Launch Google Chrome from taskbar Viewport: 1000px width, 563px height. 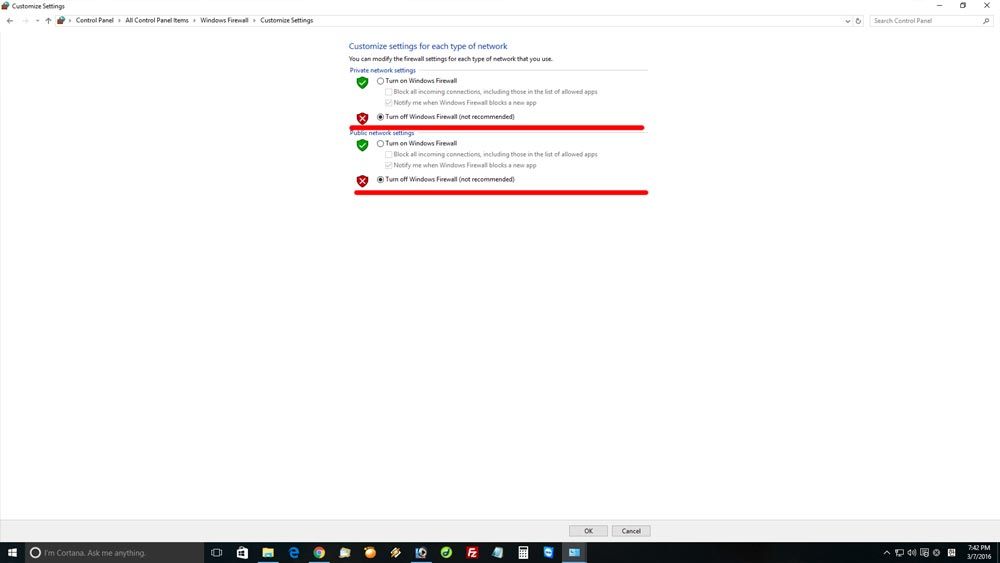[319, 552]
